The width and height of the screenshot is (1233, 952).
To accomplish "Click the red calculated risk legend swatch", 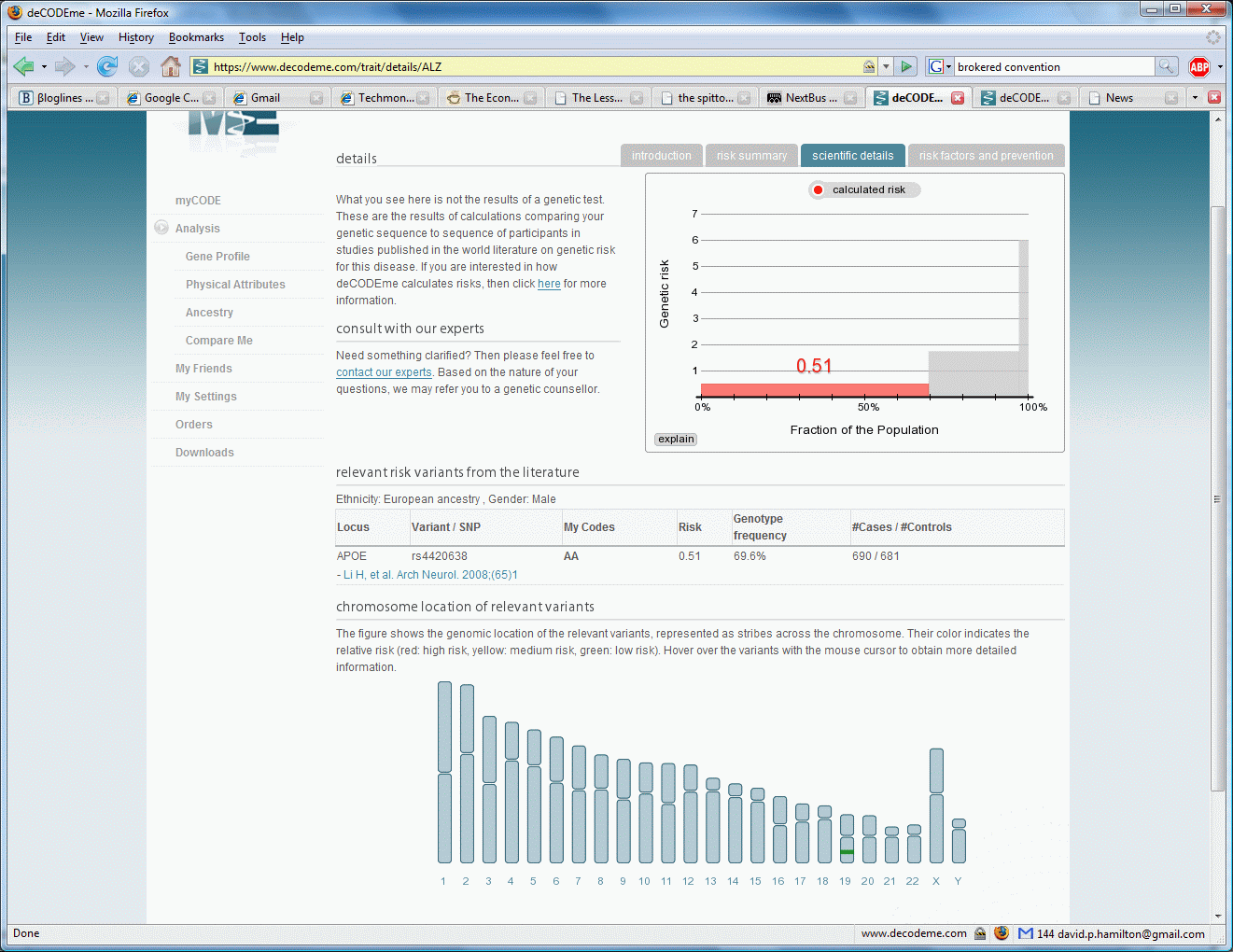I will pos(818,189).
